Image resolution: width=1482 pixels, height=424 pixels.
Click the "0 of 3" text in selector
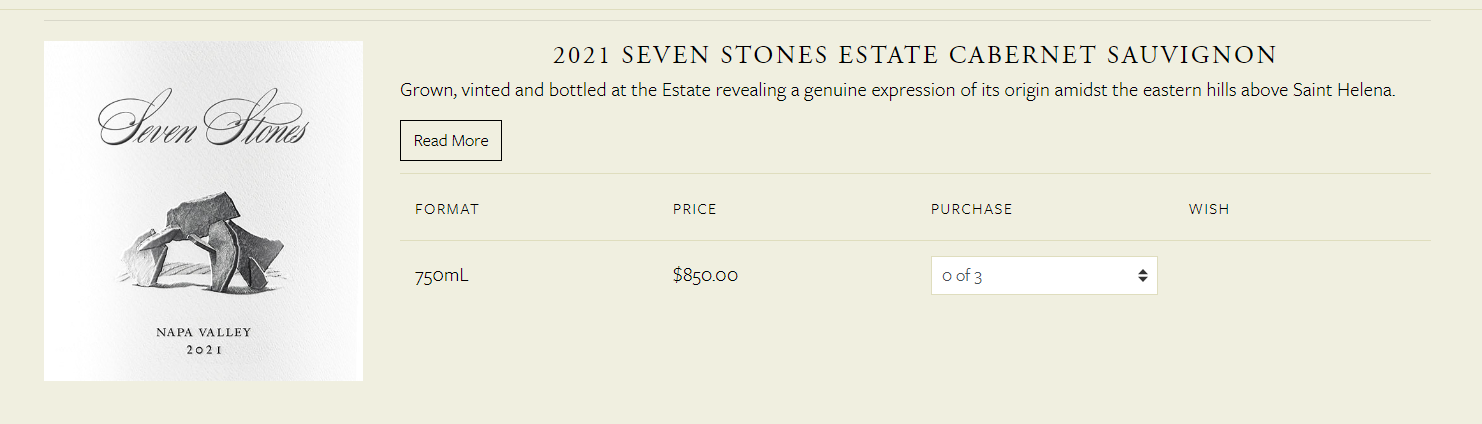[x=961, y=276]
